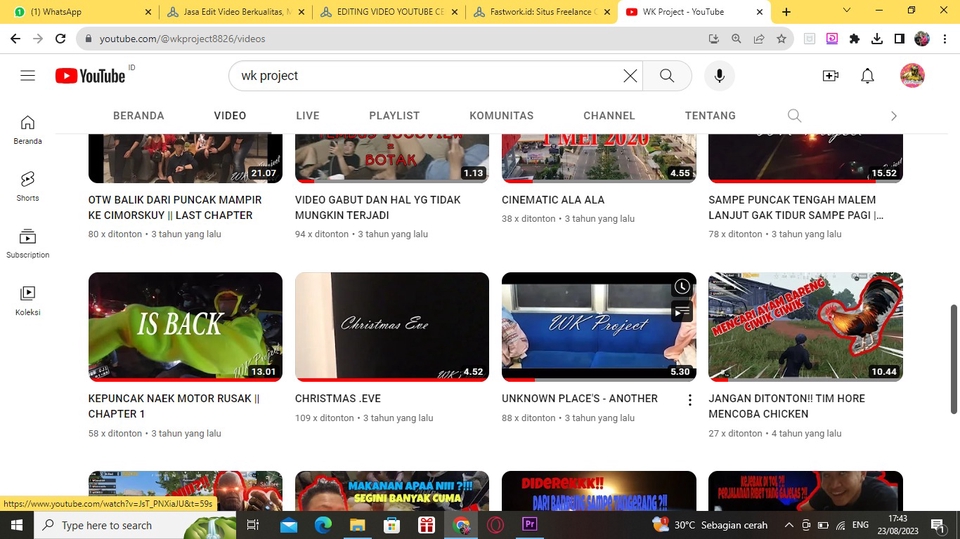Open the YouTube guide hamburger menu
960x539 pixels.
tap(28, 75)
